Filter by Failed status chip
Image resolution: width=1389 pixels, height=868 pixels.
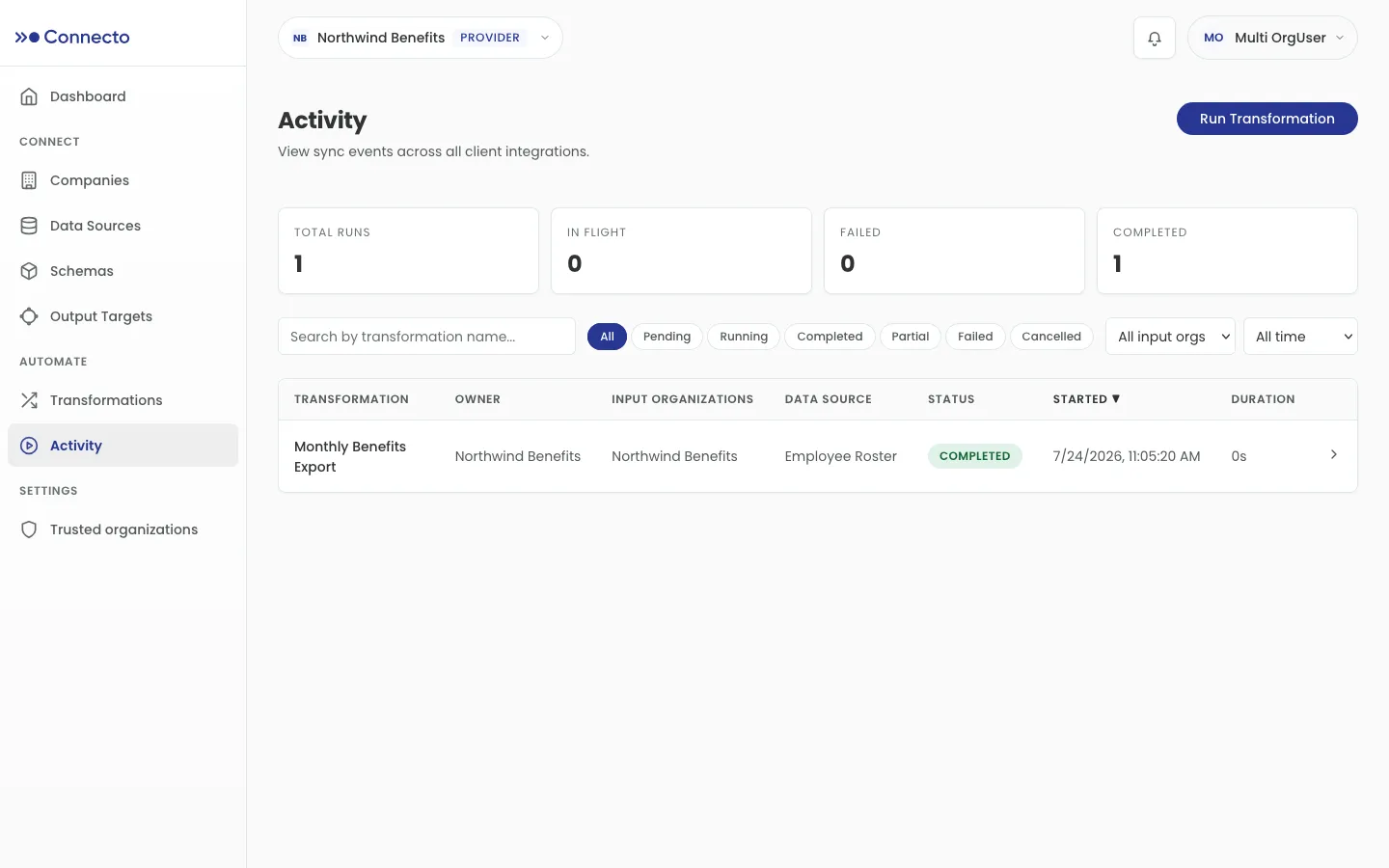click(975, 337)
